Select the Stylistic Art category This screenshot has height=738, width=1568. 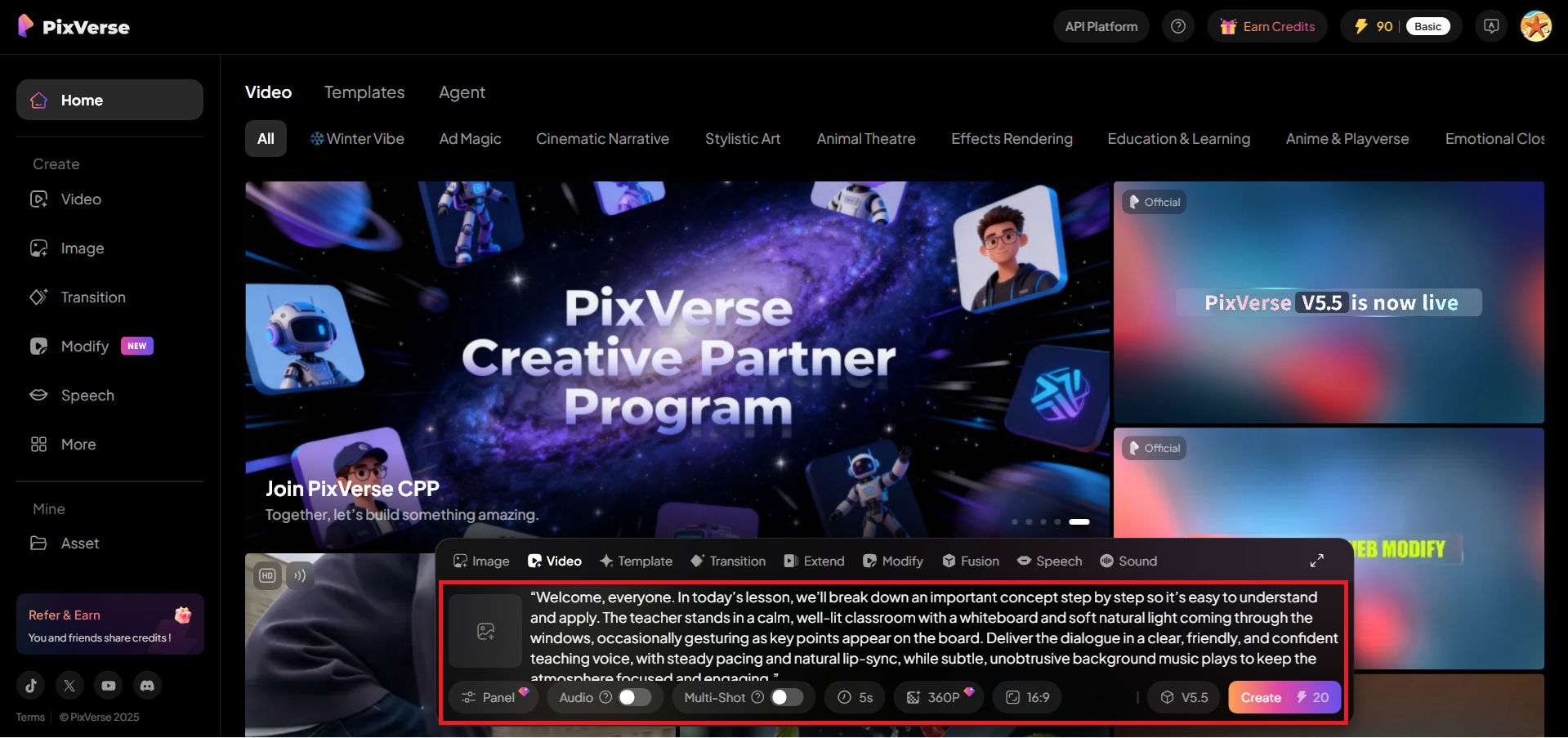tap(743, 139)
